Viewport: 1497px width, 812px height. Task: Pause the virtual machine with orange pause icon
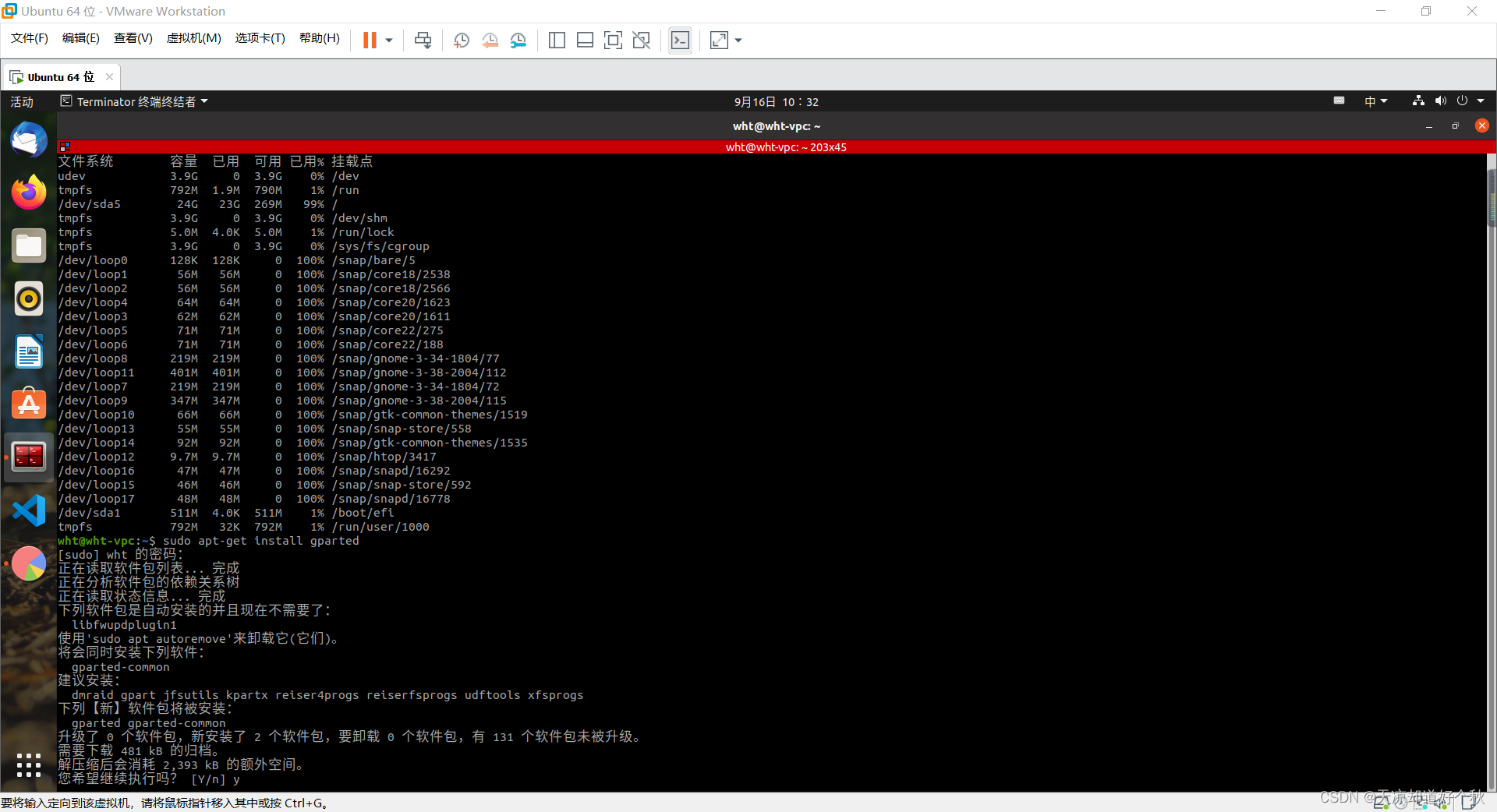(370, 40)
